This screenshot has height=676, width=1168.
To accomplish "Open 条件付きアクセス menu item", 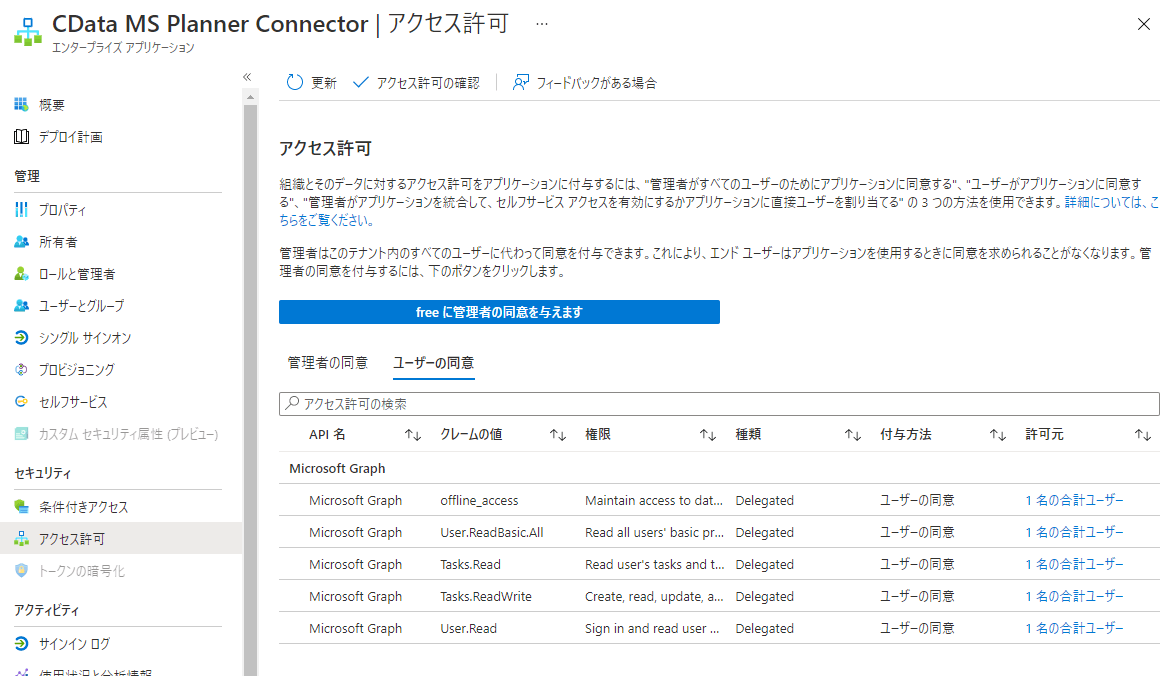I will point(83,507).
